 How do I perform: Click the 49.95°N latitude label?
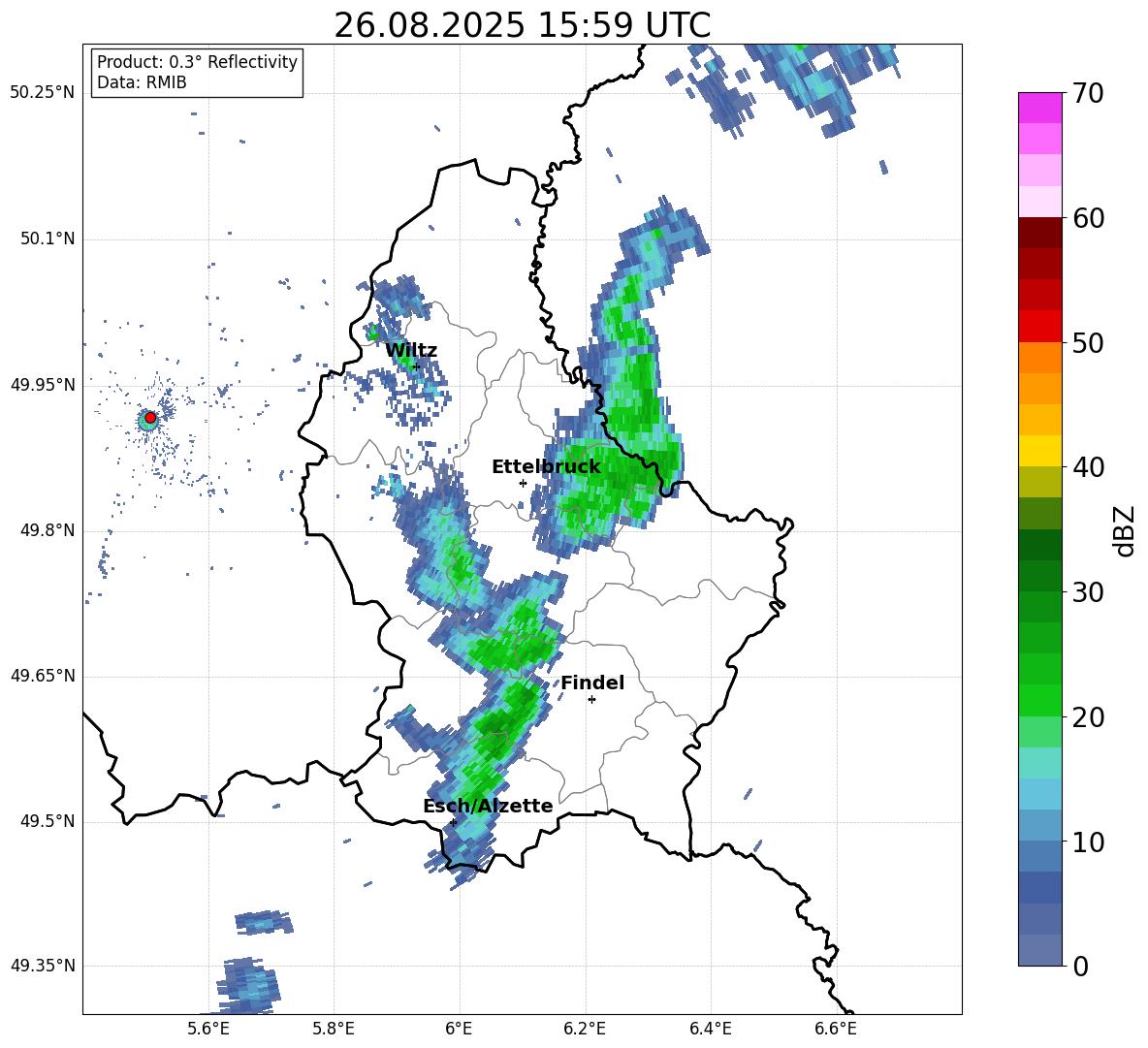(x=43, y=385)
